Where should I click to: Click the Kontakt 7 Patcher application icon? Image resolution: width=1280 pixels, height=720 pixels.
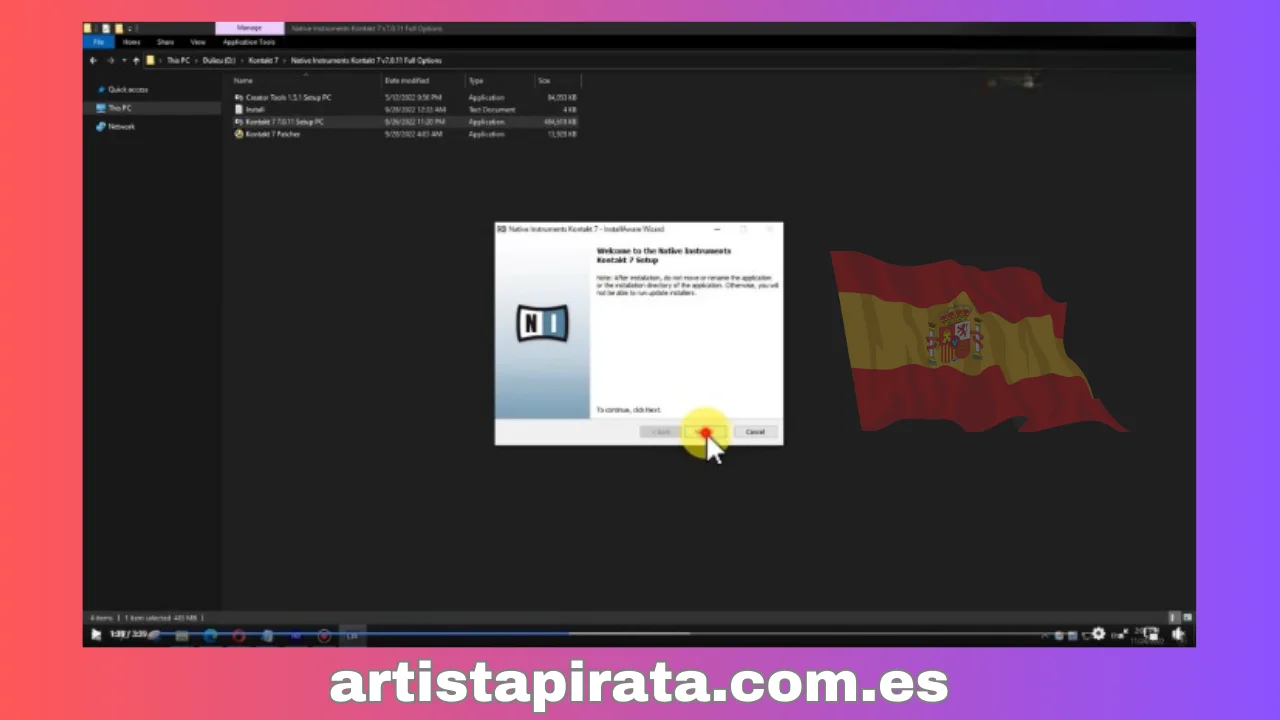point(239,134)
